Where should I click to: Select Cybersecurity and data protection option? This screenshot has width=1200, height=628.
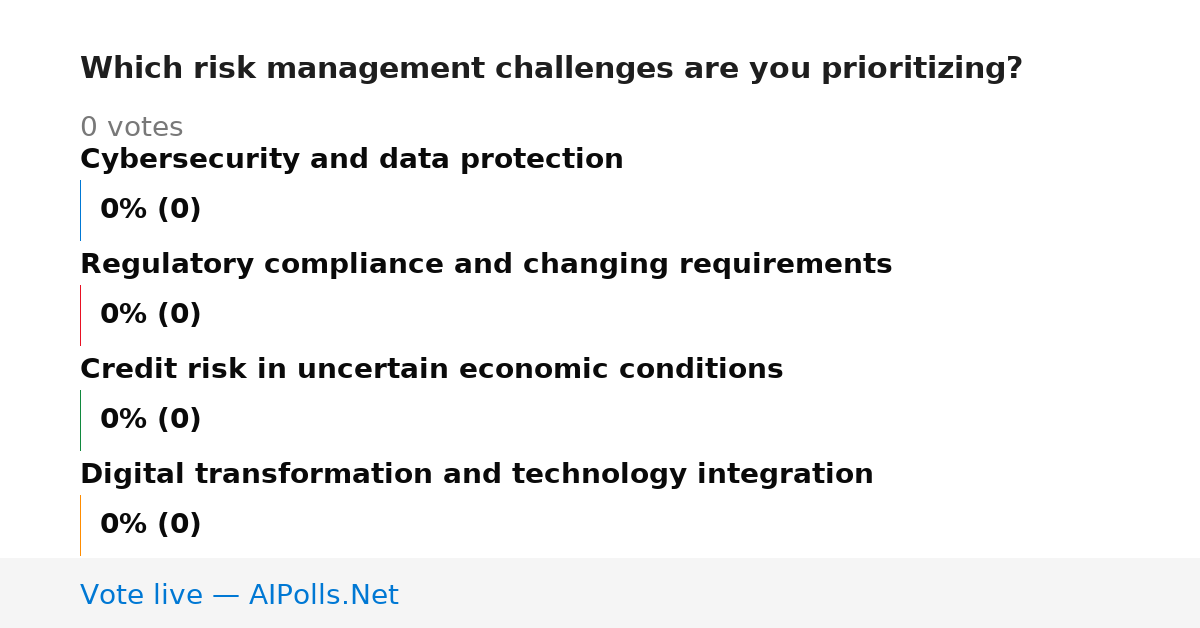click(x=351, y=160)
